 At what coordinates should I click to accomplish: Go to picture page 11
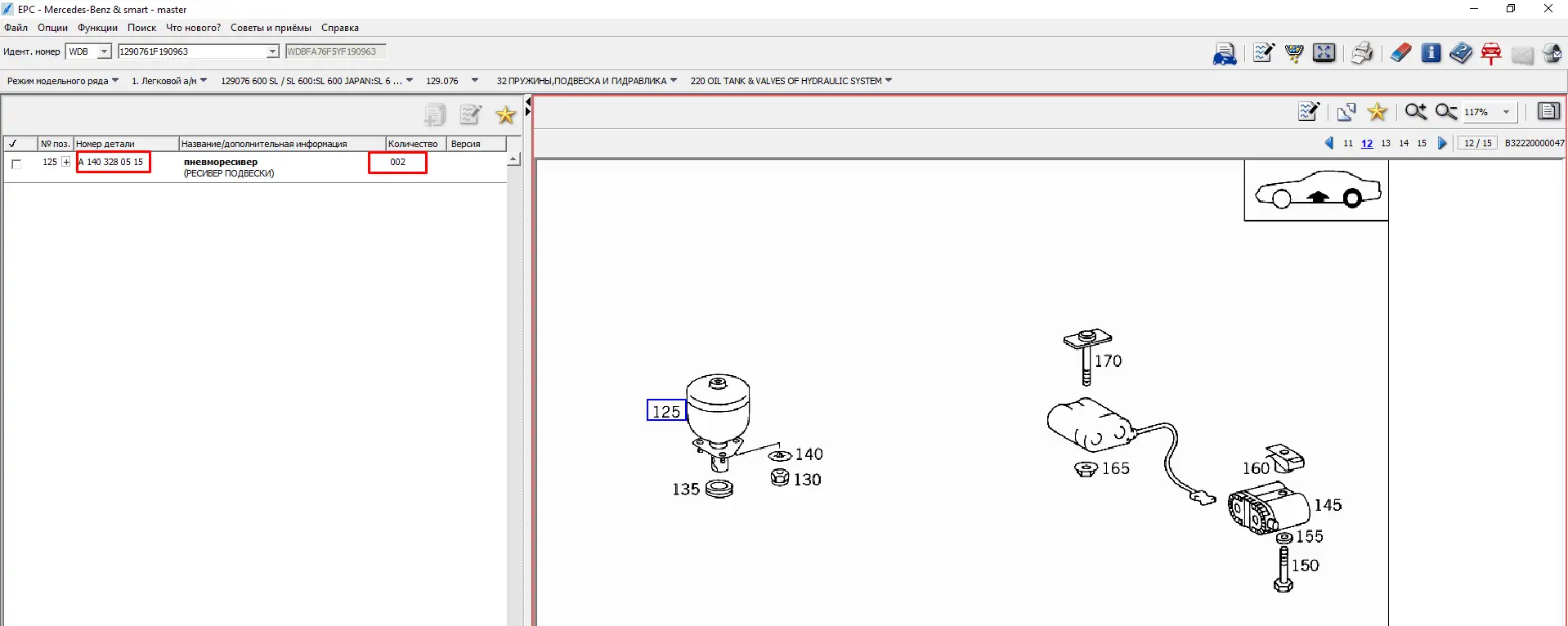point(1348,143)
